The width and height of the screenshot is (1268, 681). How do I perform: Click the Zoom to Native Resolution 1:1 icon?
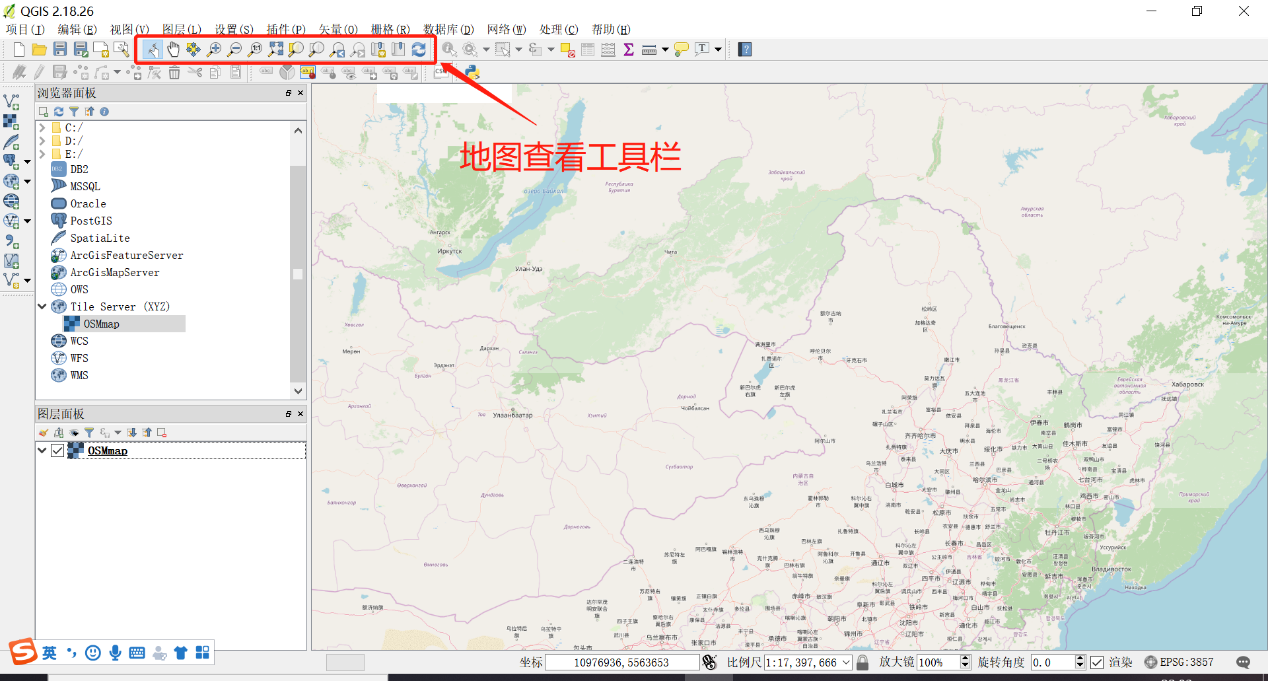coord(253,48)
